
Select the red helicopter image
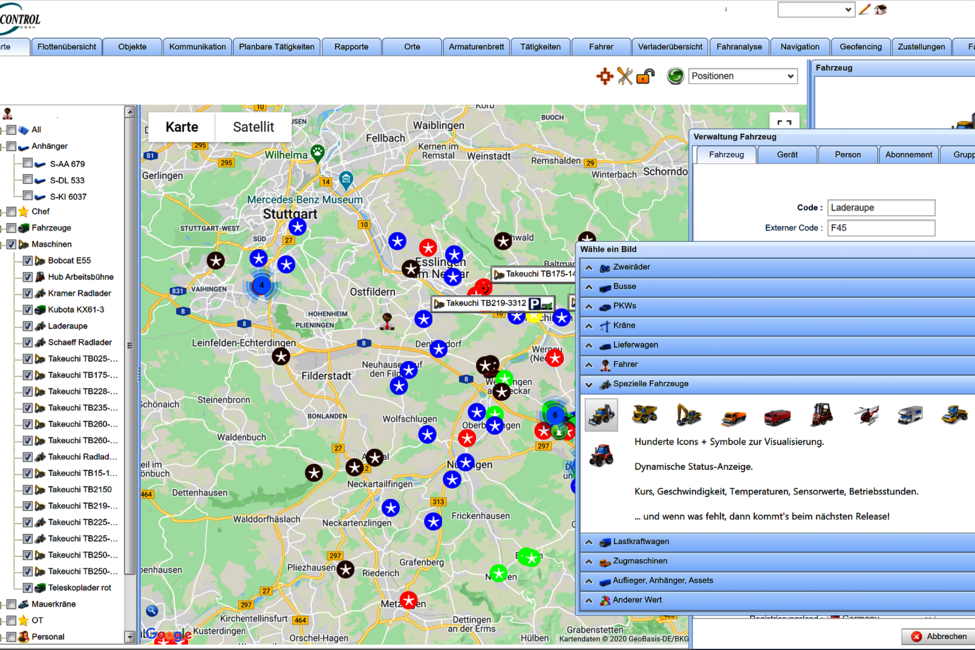pos(866,415)
